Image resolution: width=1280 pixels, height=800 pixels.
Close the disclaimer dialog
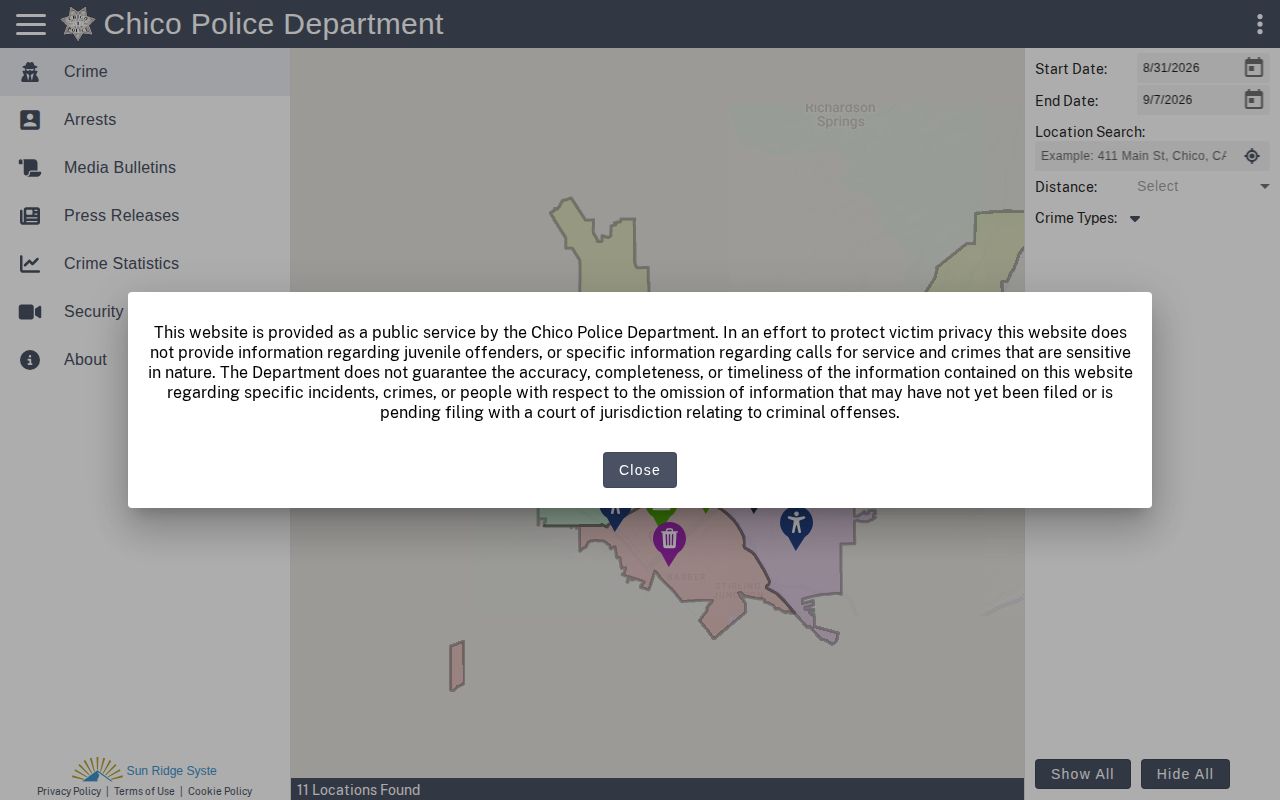click(x=639, y=470)
